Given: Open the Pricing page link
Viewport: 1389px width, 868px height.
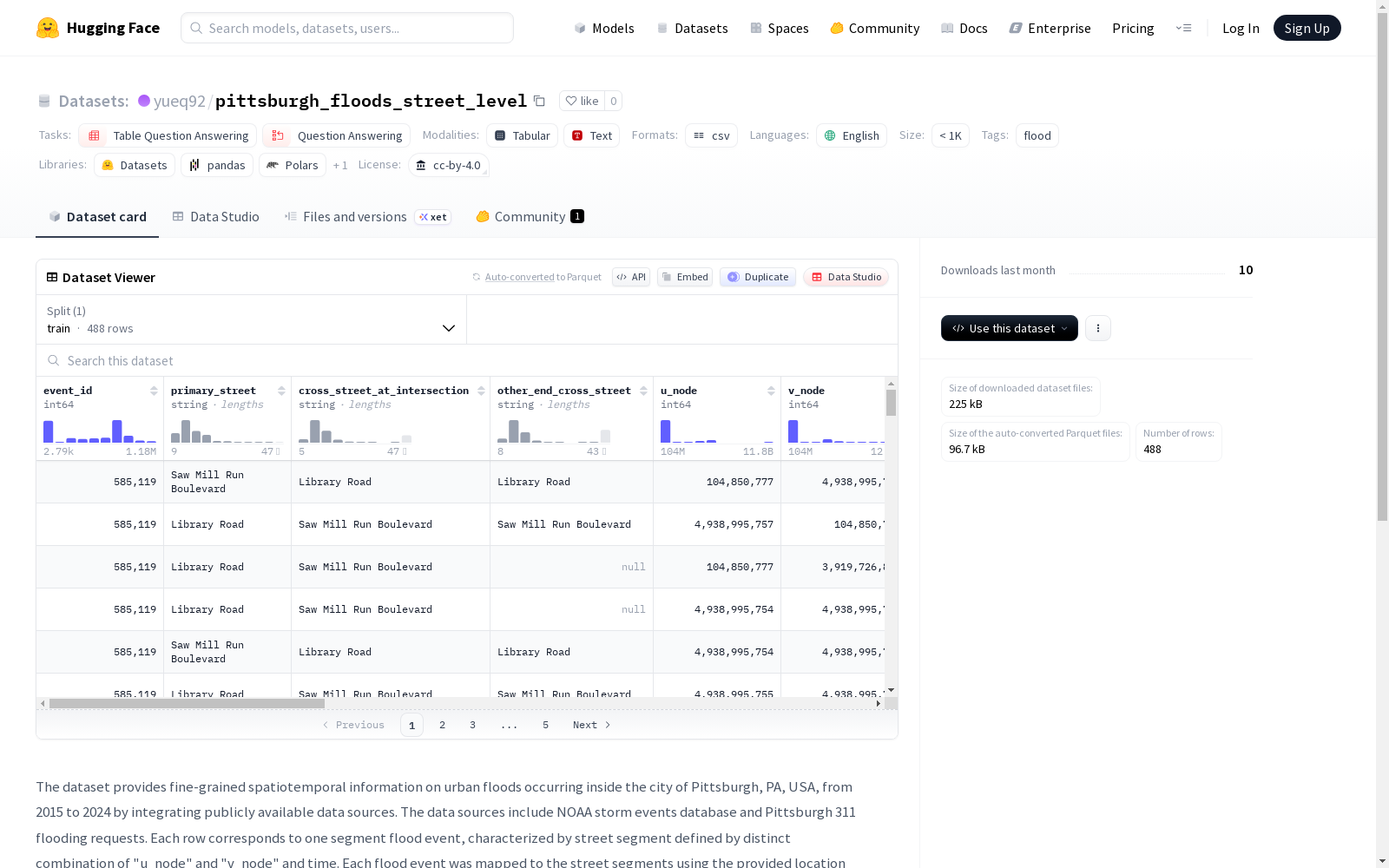Looking at the screenshot, I should [x=1133, y=28].
